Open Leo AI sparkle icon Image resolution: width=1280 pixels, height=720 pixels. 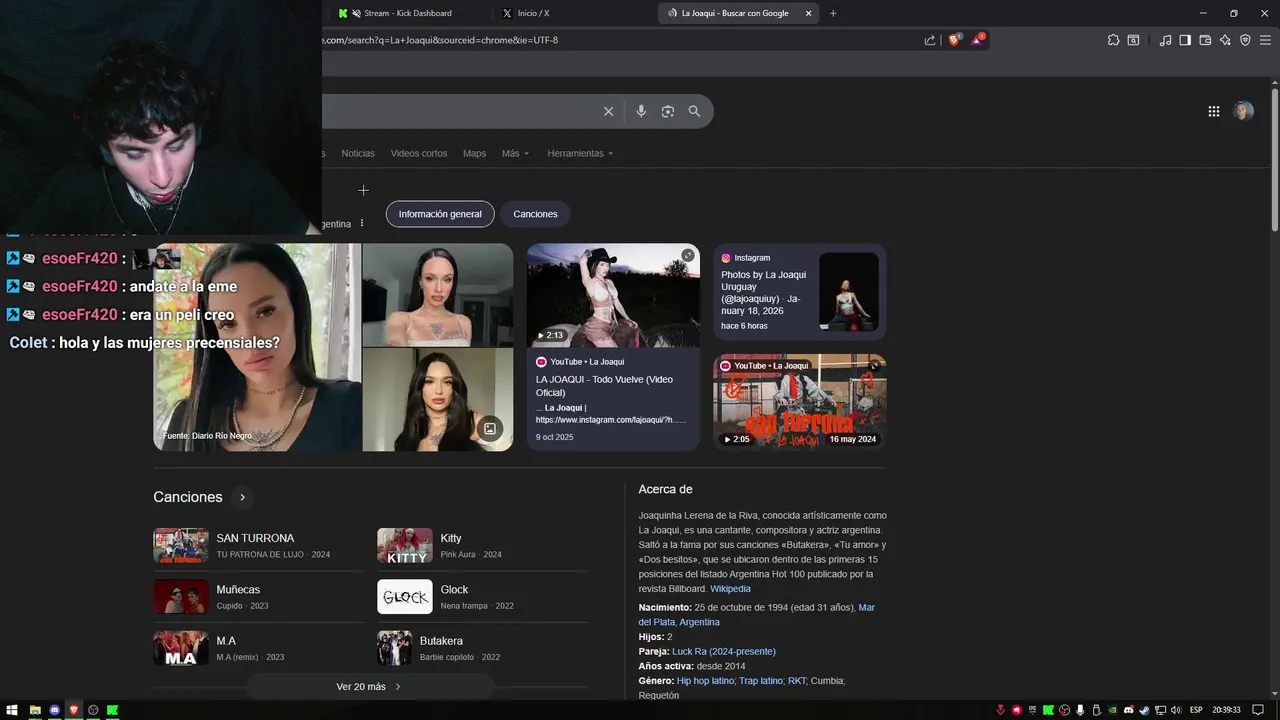1225,40
